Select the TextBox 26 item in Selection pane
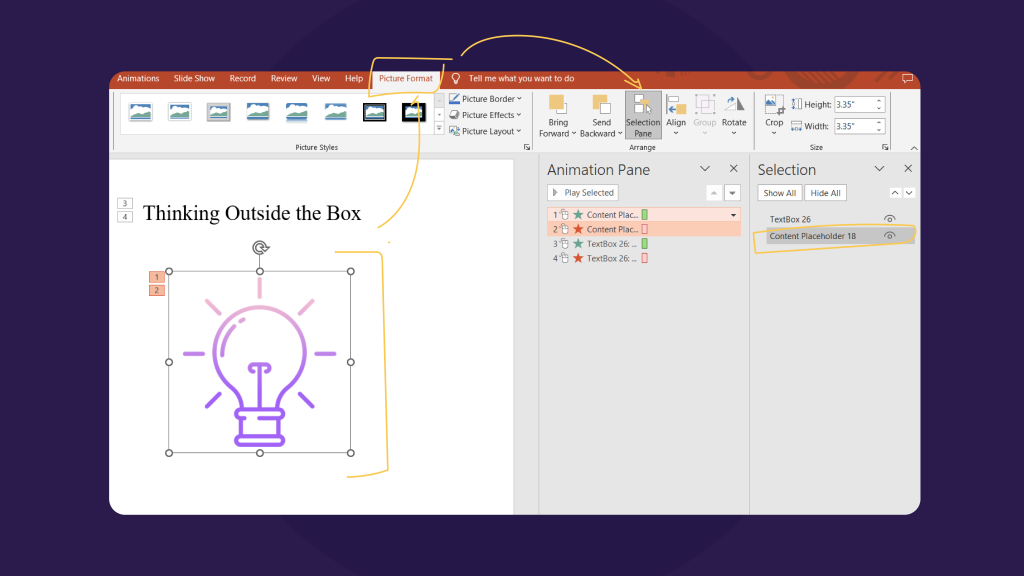The image size is (1024, 576). (790, 219)
